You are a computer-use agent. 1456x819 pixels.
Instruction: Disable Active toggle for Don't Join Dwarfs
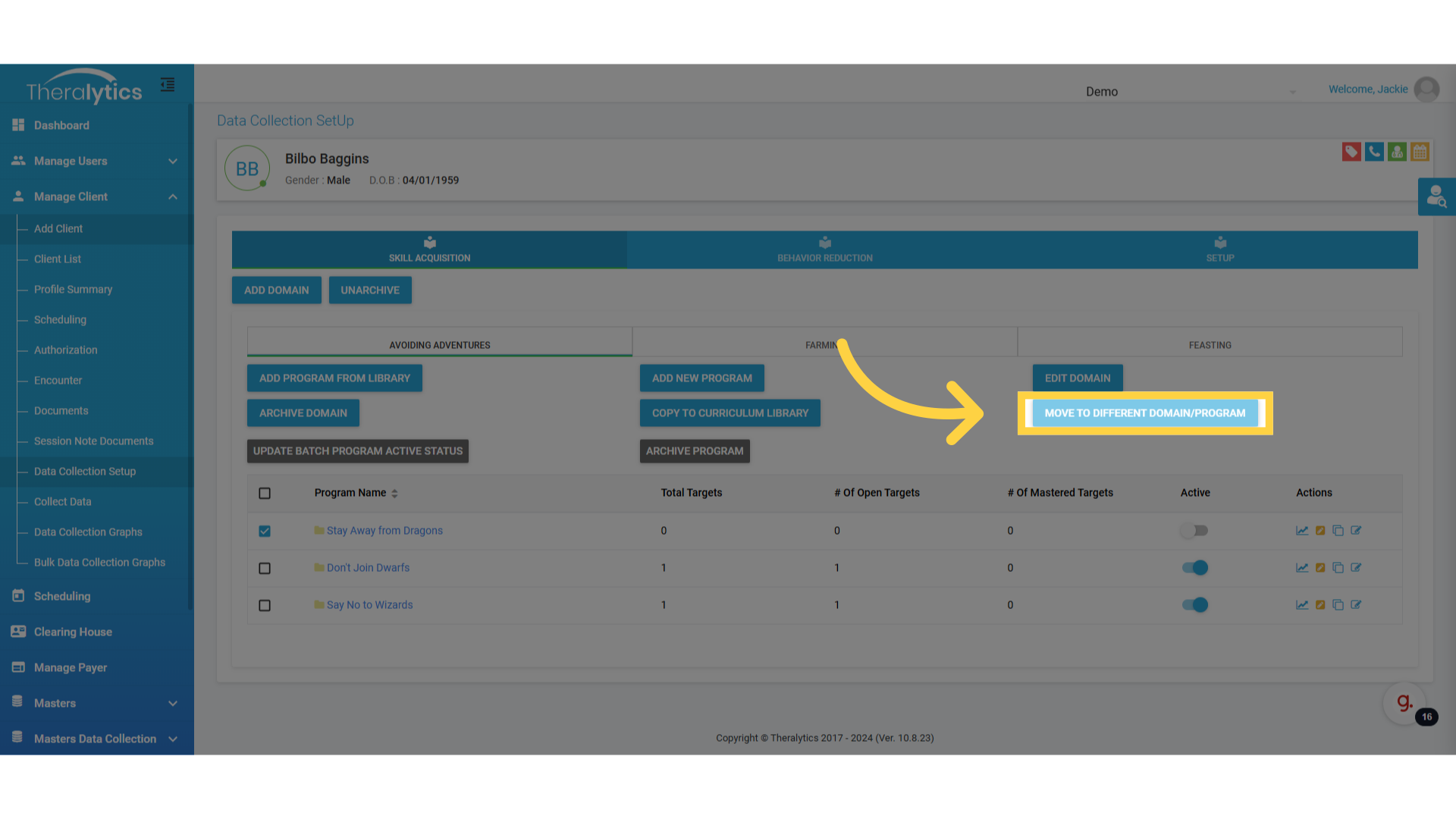[1194, 568]
